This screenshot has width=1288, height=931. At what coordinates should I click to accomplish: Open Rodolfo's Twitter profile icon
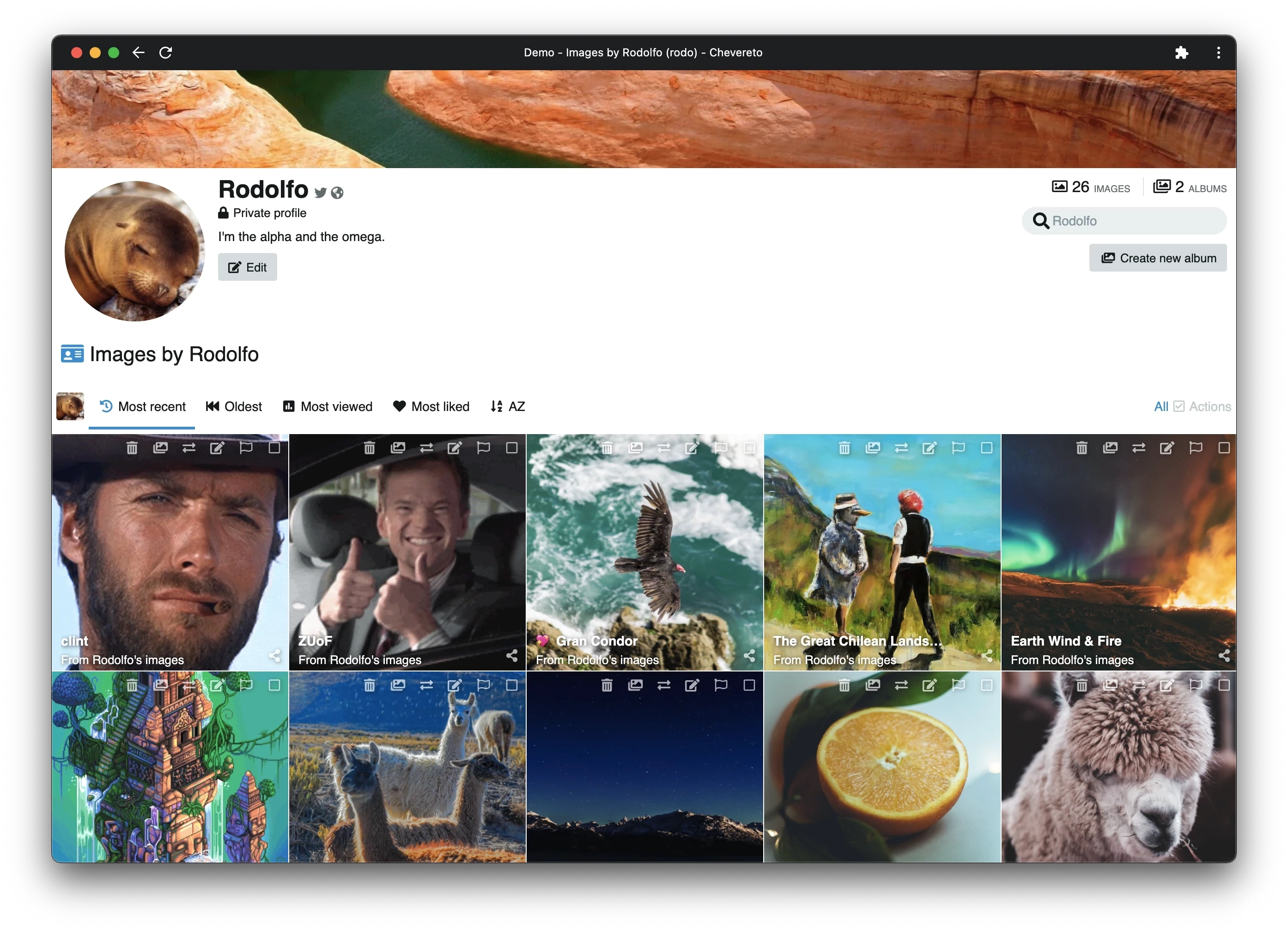321,193
